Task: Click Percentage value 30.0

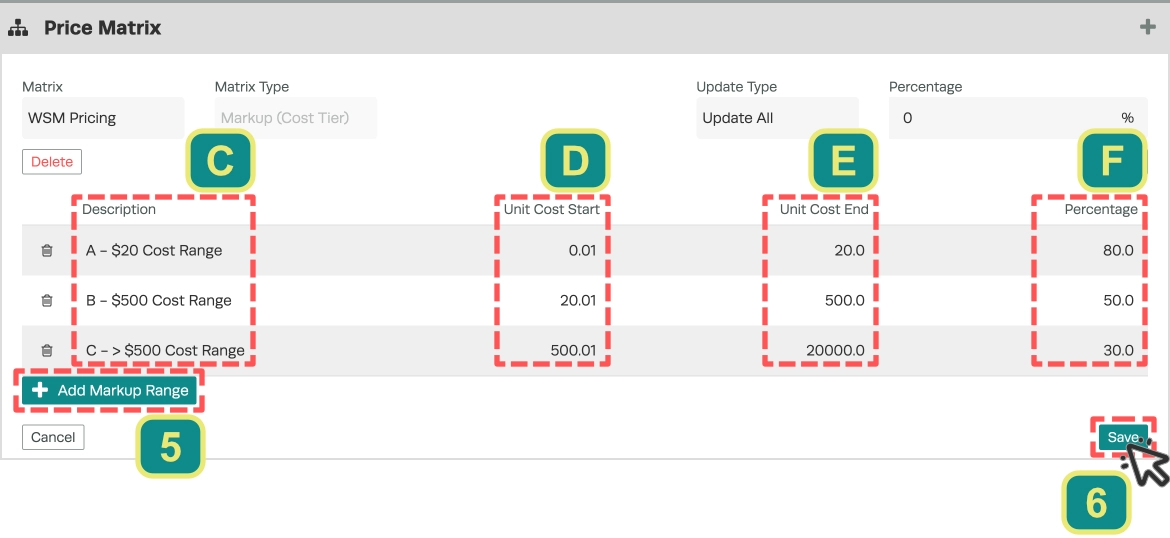Action: coord(1118,350)
